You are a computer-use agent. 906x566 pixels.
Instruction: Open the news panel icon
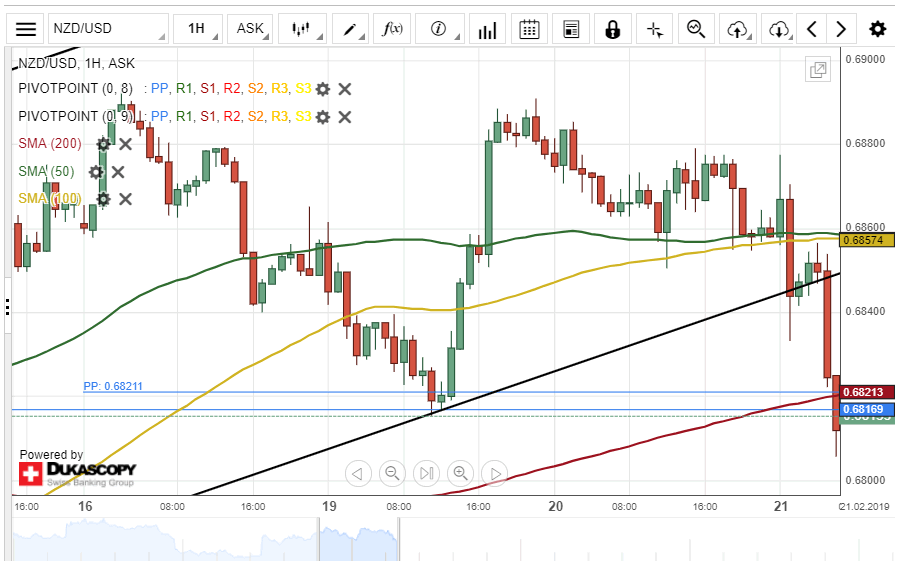click(x=571, y=28)
